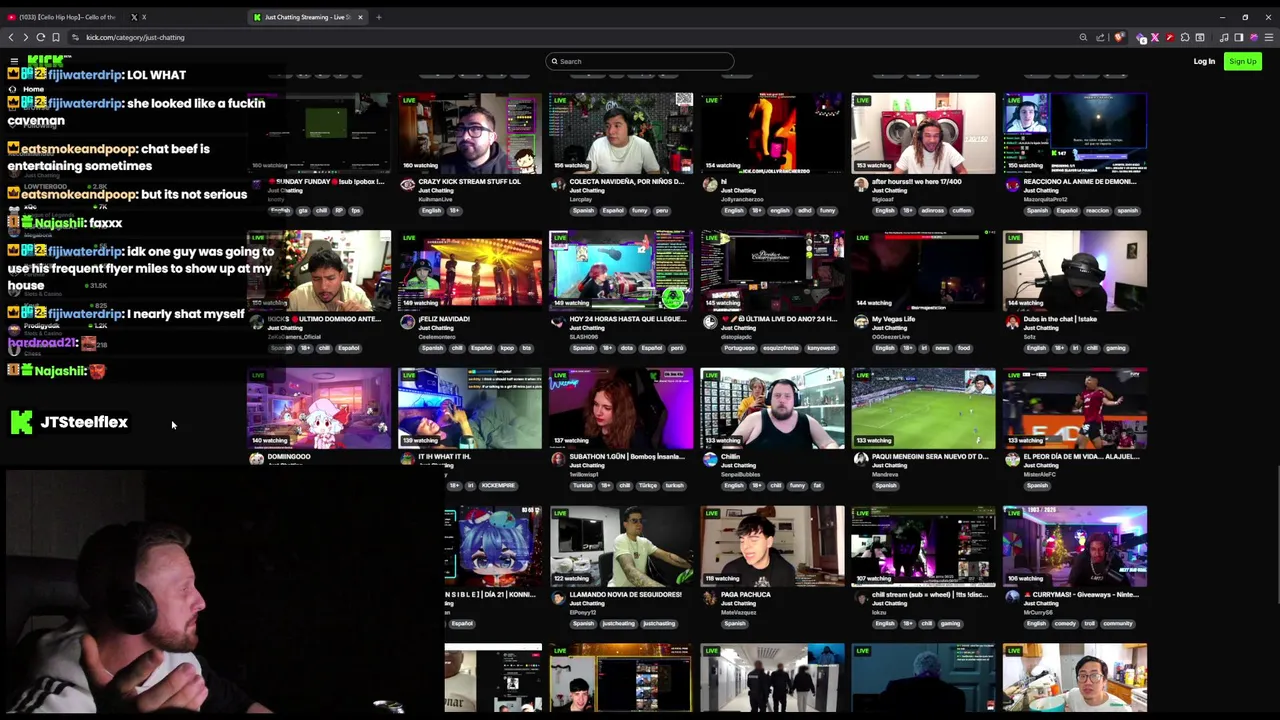Click the green Sign Up button

1243,61
